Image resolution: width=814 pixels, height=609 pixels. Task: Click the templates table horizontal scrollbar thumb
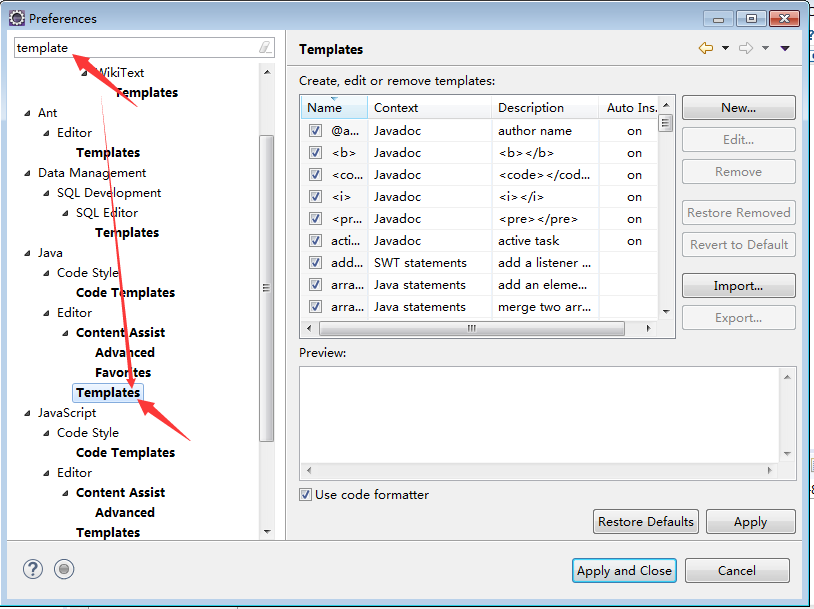click(x=471, y=328)
